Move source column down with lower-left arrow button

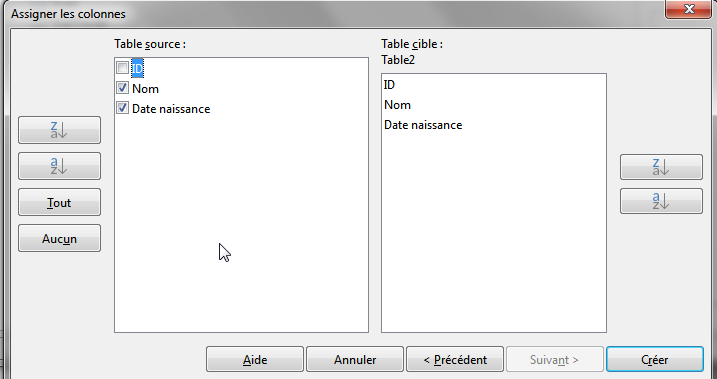59,166
